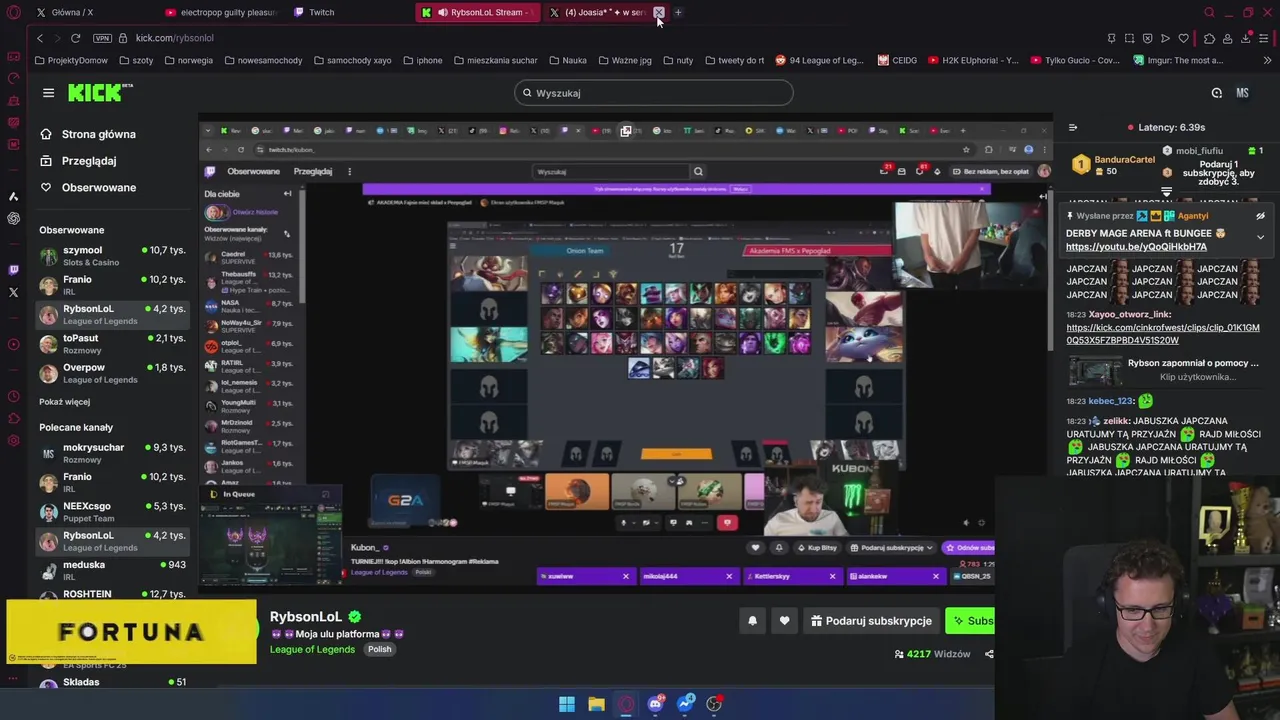
Task: Open Discord from taskbar
Action: tap(655, 704)
